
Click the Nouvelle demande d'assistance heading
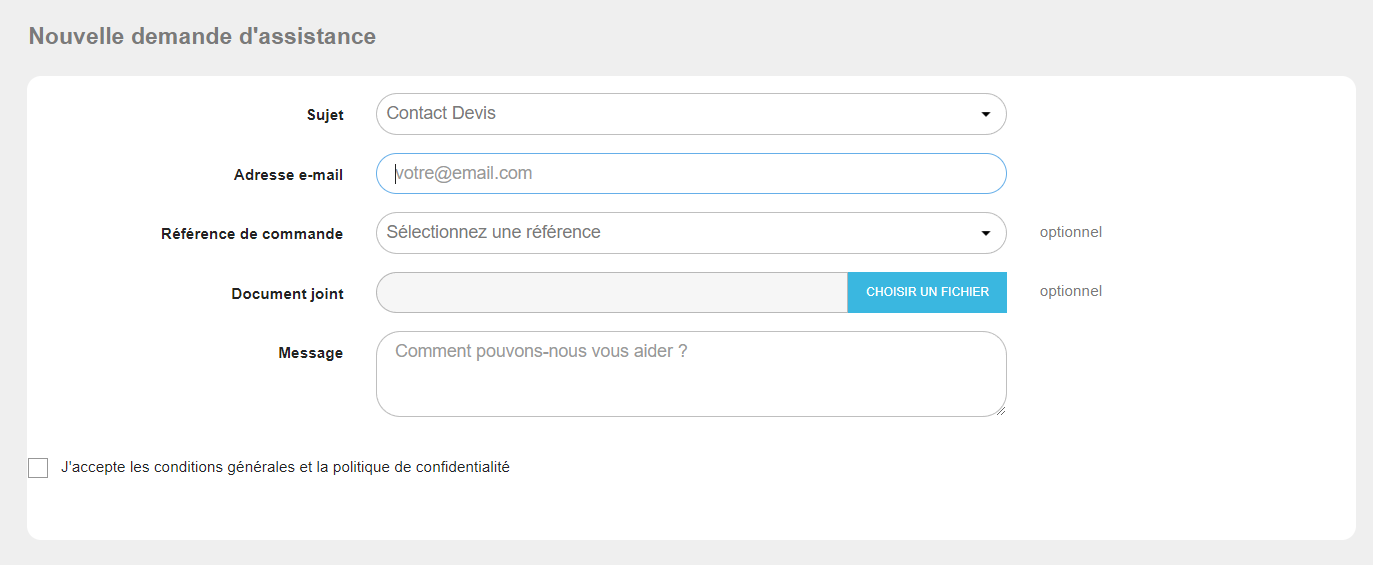pyautogui.click(x=202, y=37)
